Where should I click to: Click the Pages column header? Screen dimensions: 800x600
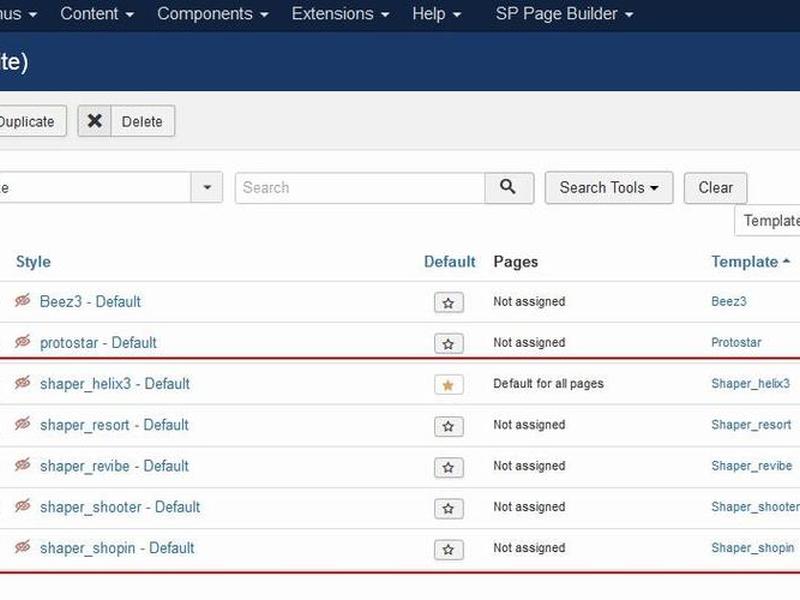click(x=515, y=262)
